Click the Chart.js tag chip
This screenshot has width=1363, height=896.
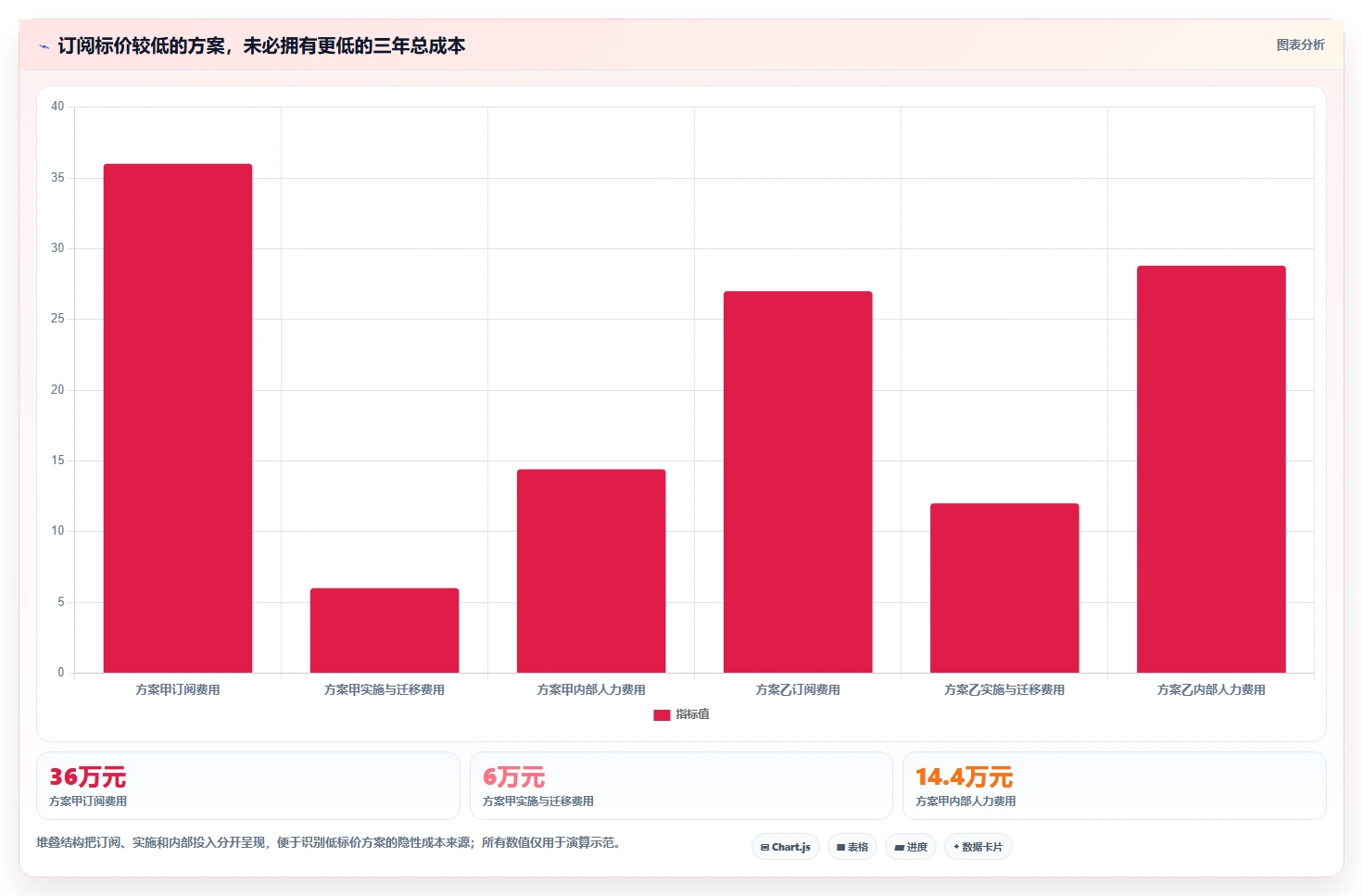[786, 847]
